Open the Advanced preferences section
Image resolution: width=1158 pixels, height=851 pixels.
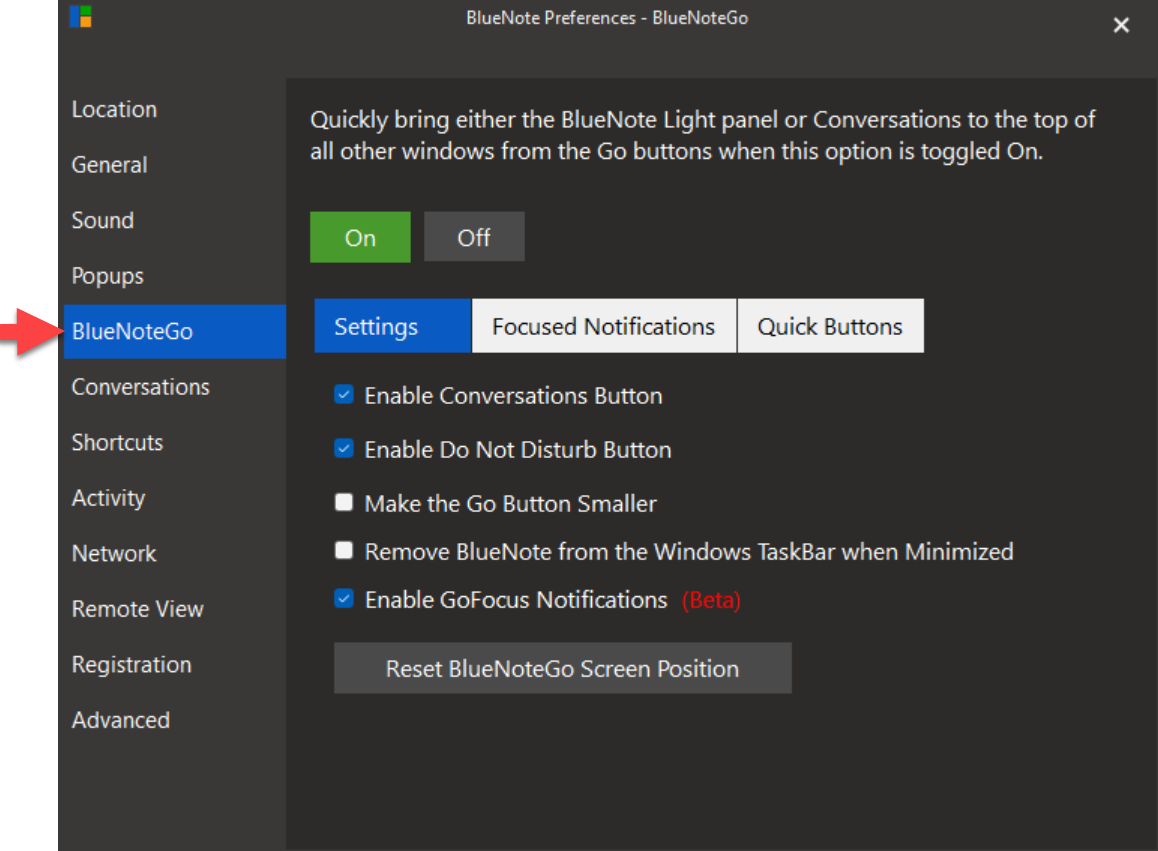click(121, 720)
